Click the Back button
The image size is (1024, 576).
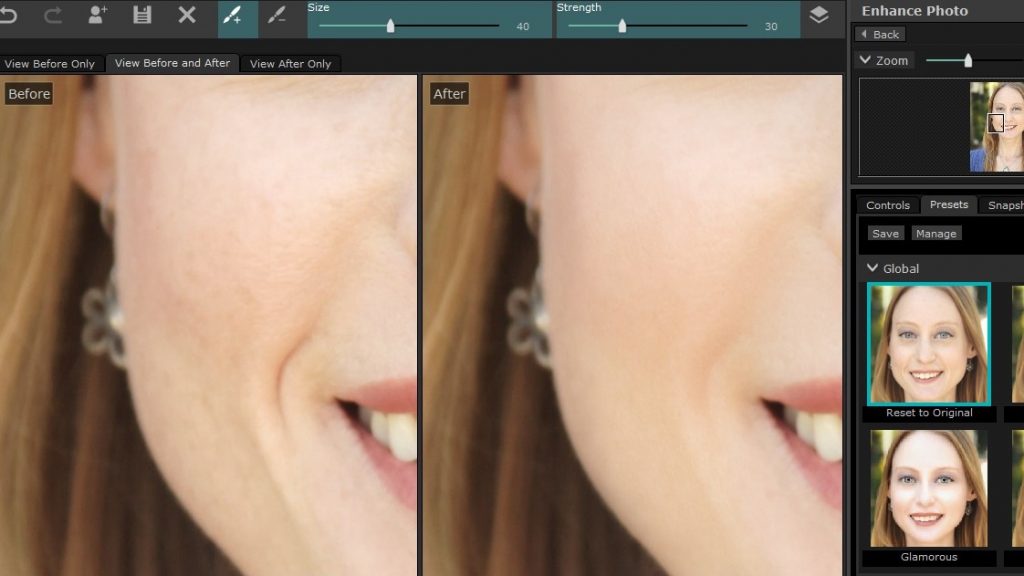click(x=879, y=34)
